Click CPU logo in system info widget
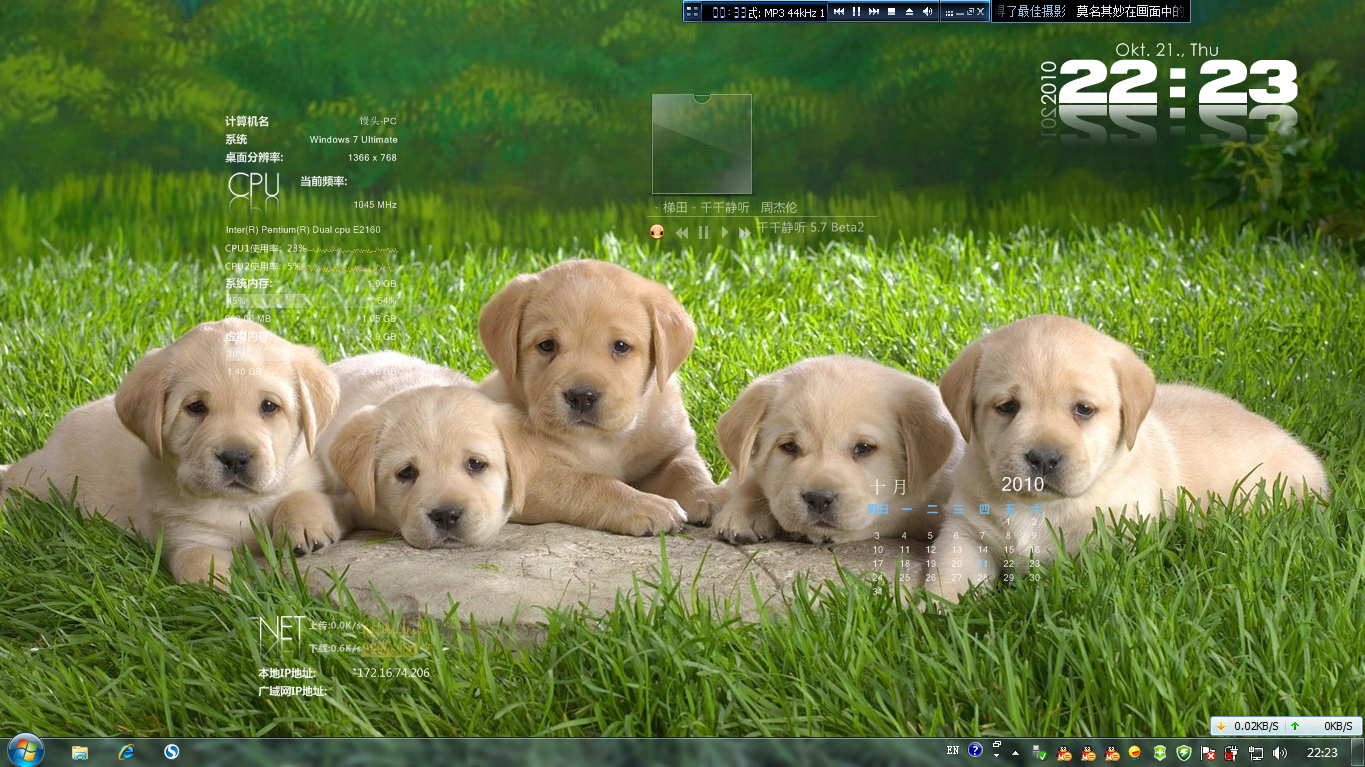1365x767 pixels. click(x=254, y=189)
